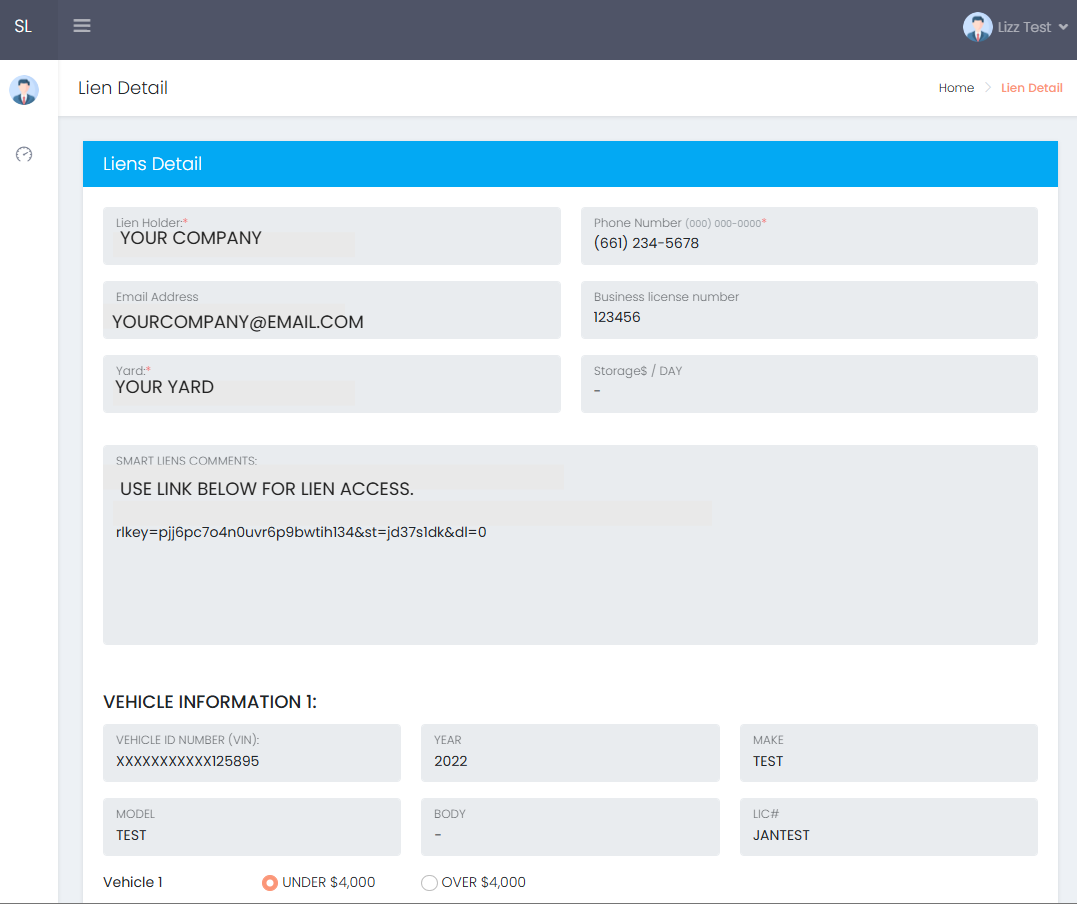1077x904 pixels.
Task: Click the SL logo icon
Action: point(25,27)
